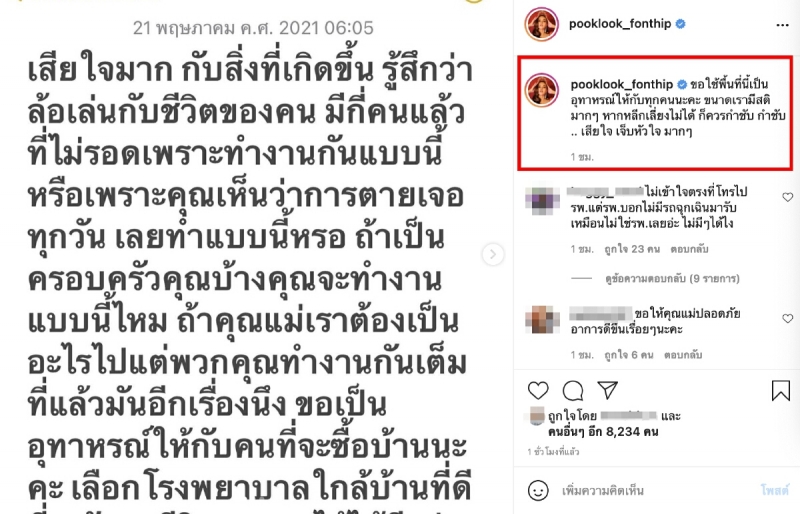Like the first comment about รพ.
This screenshot has width=800, height=514.
(788, 197)
